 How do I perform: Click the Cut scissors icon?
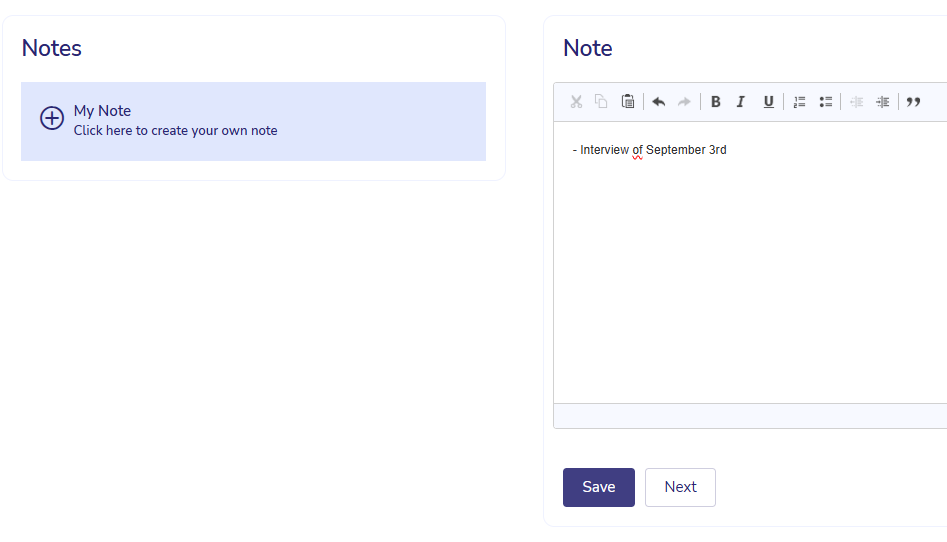(576, 102)
